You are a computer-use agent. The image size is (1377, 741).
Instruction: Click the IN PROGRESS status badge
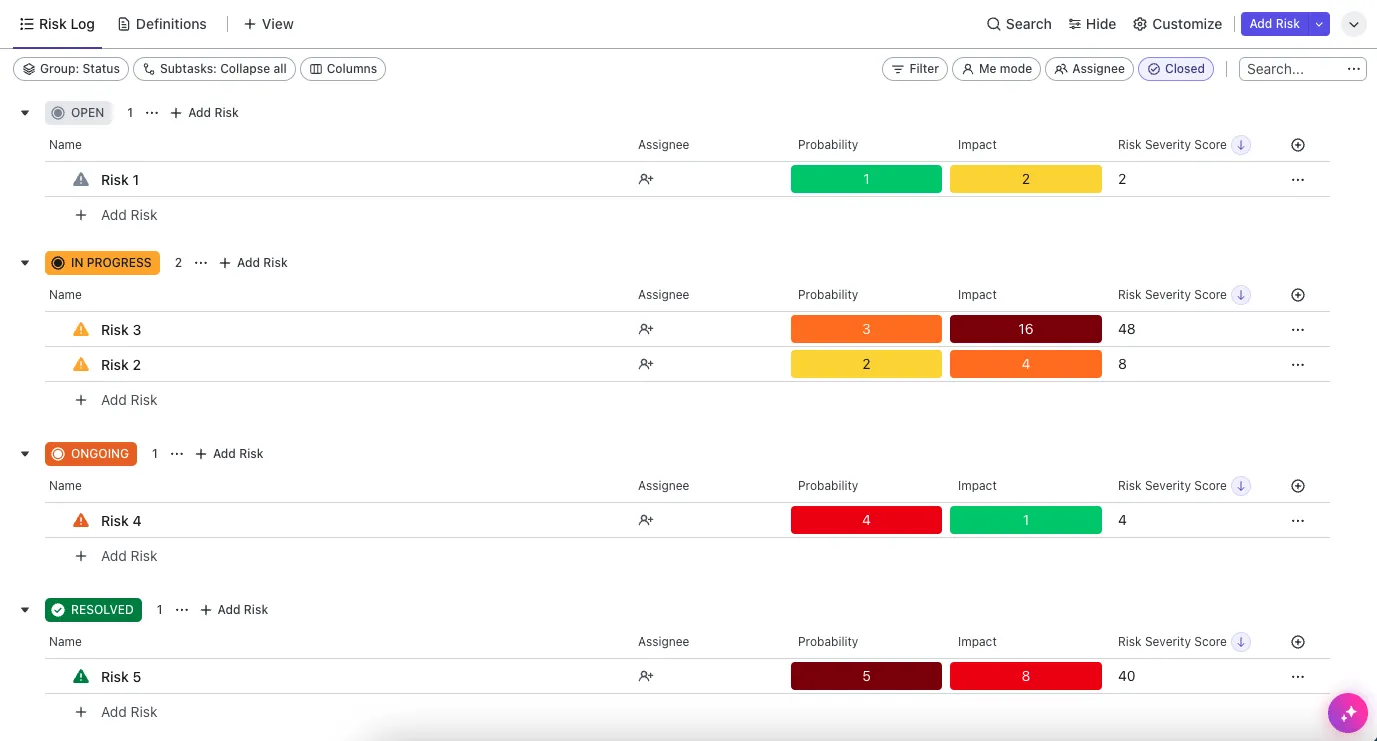(x=102, y=263)
